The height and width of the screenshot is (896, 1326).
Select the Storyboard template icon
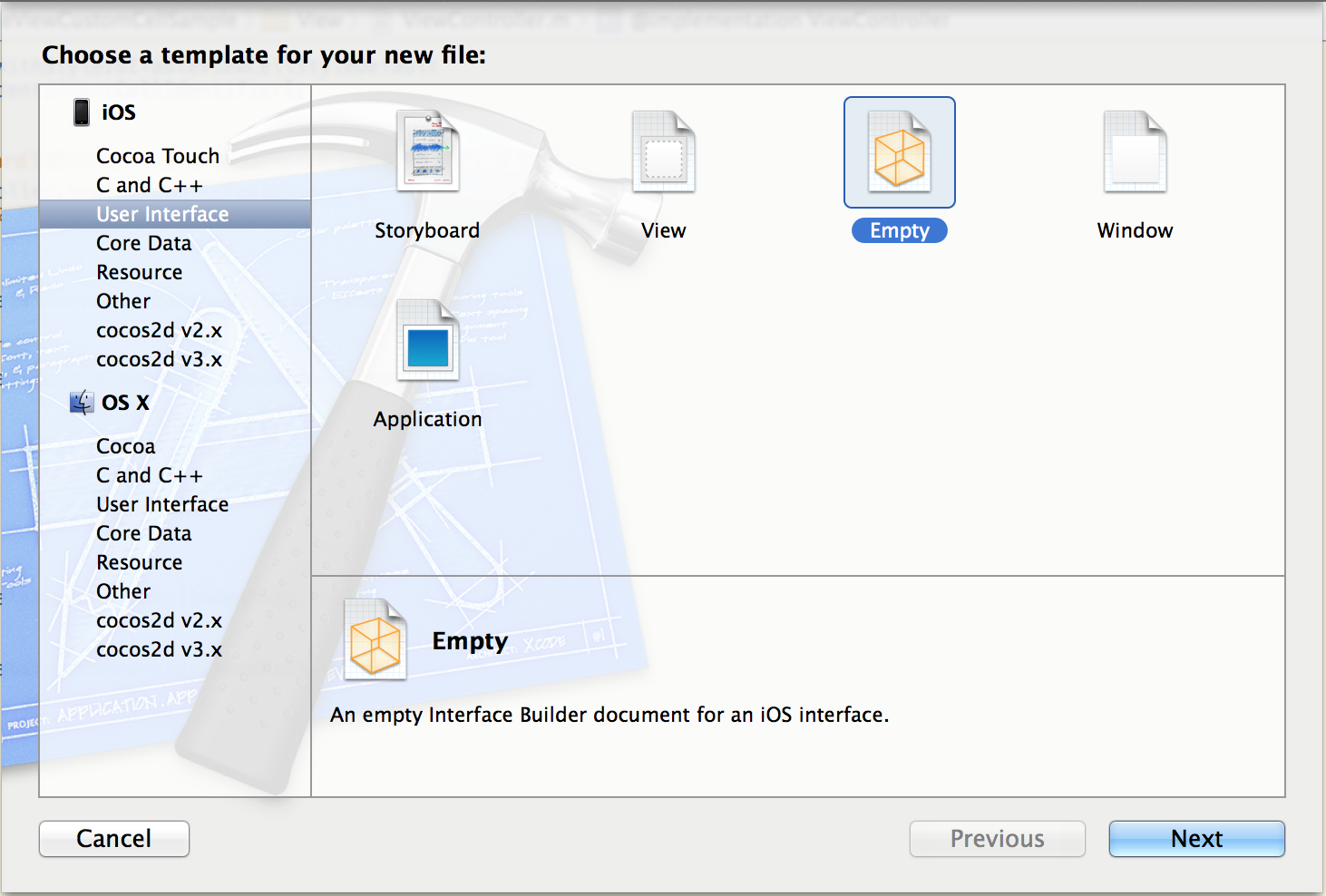427,152
